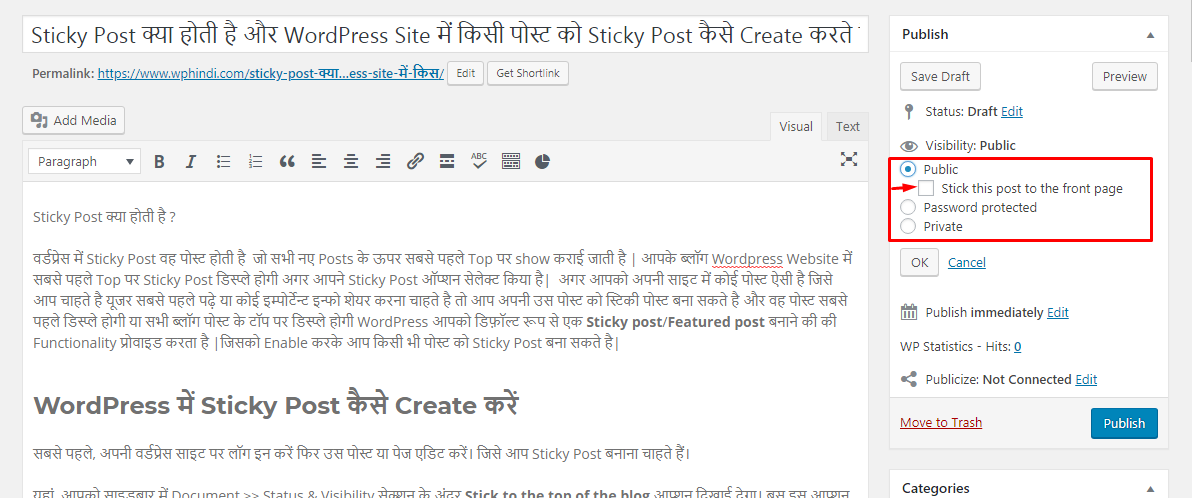Select the Password protected visibility option
1192x498 pixels.
[908, 207]
